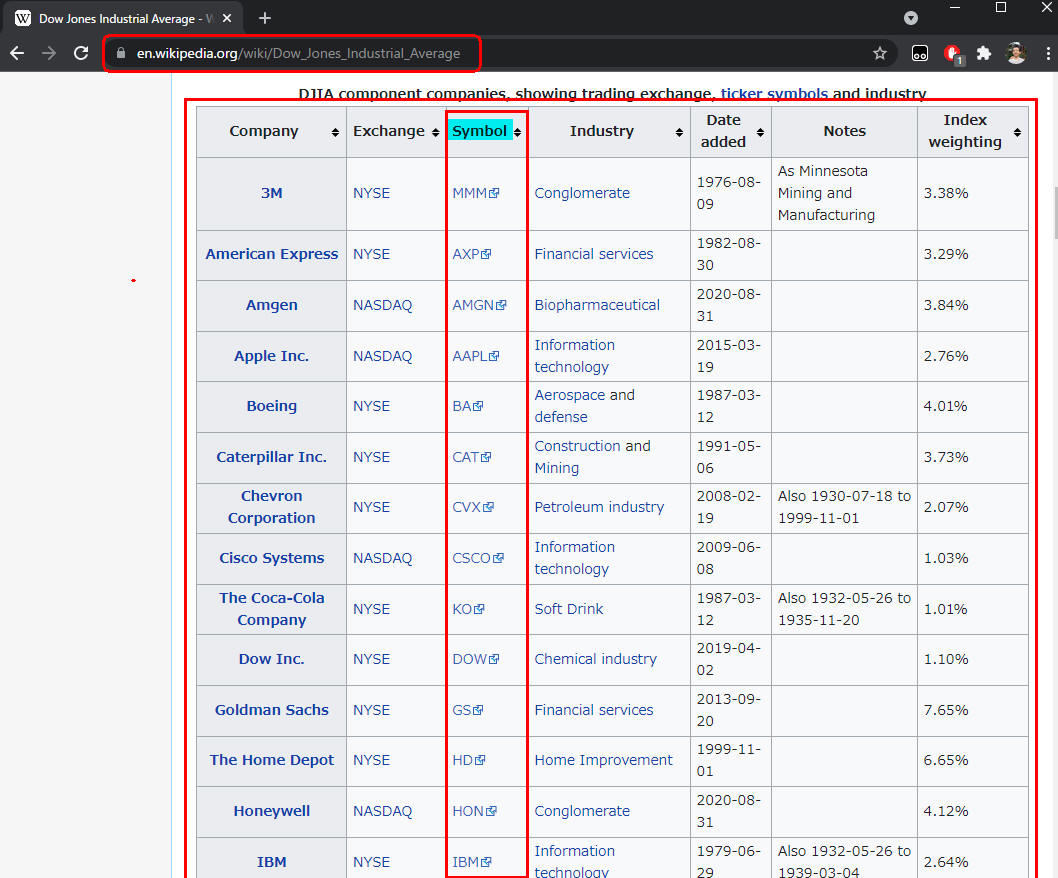Open the AAPL external ticker link
The height and width of the screenshot is (878, 1058).
(476, 356)
